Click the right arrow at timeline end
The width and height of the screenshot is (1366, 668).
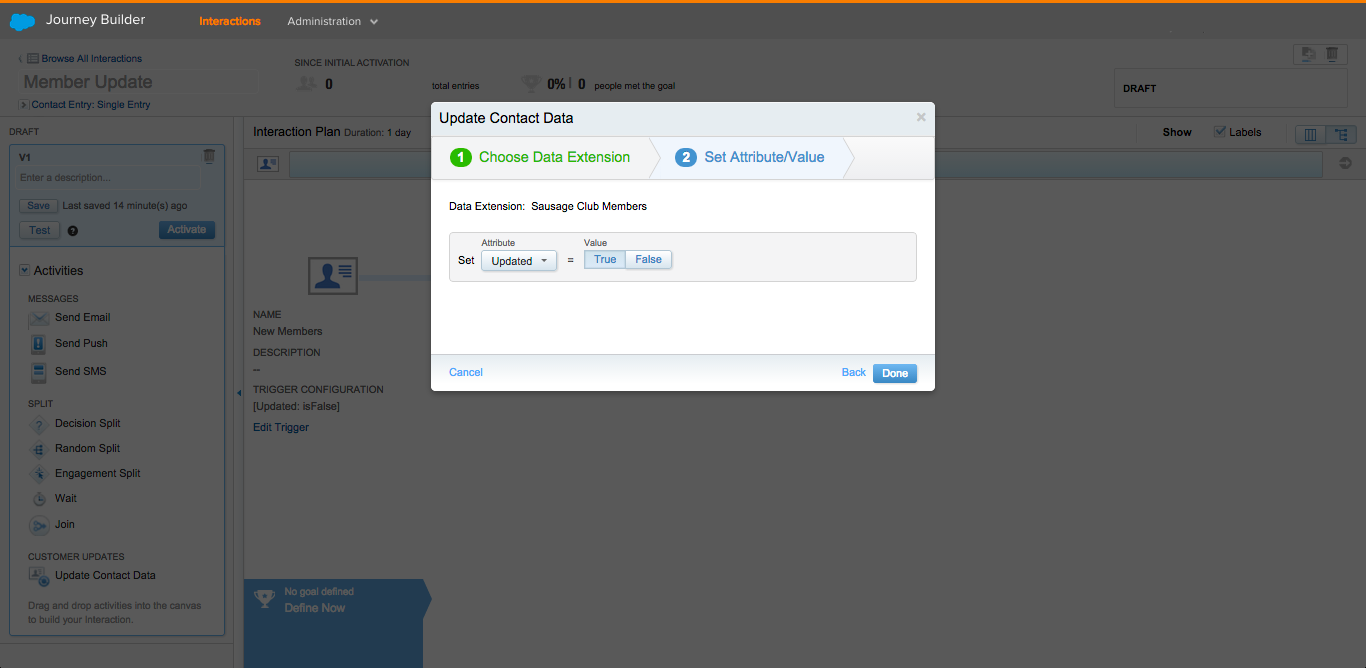click(1345, 164)
